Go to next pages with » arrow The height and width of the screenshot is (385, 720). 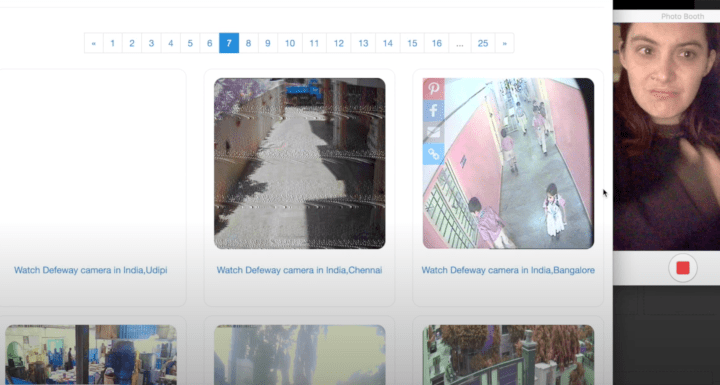[x=504, y=43]
